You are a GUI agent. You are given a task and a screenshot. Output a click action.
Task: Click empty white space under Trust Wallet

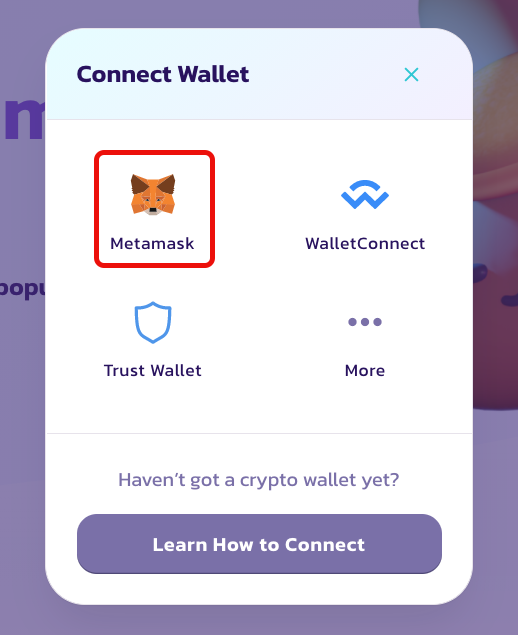coord(153,407)
